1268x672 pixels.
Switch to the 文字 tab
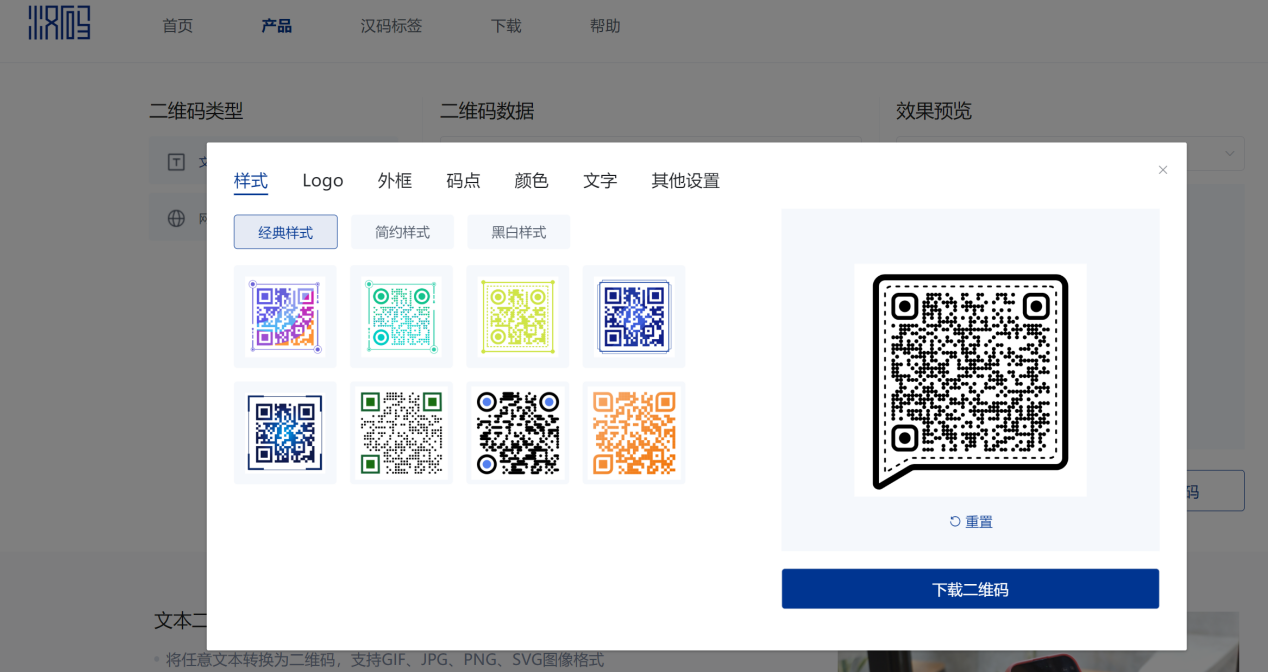(x=600, y=181)
